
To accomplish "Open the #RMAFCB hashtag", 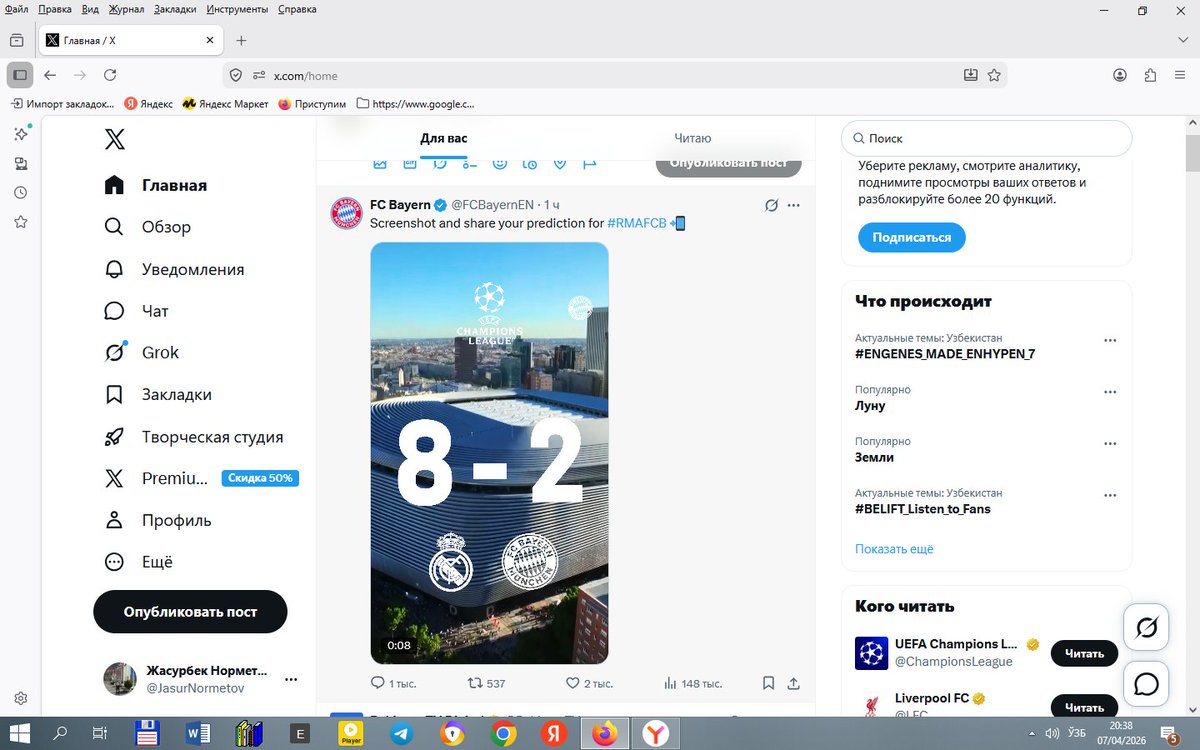I will [636, 223].
